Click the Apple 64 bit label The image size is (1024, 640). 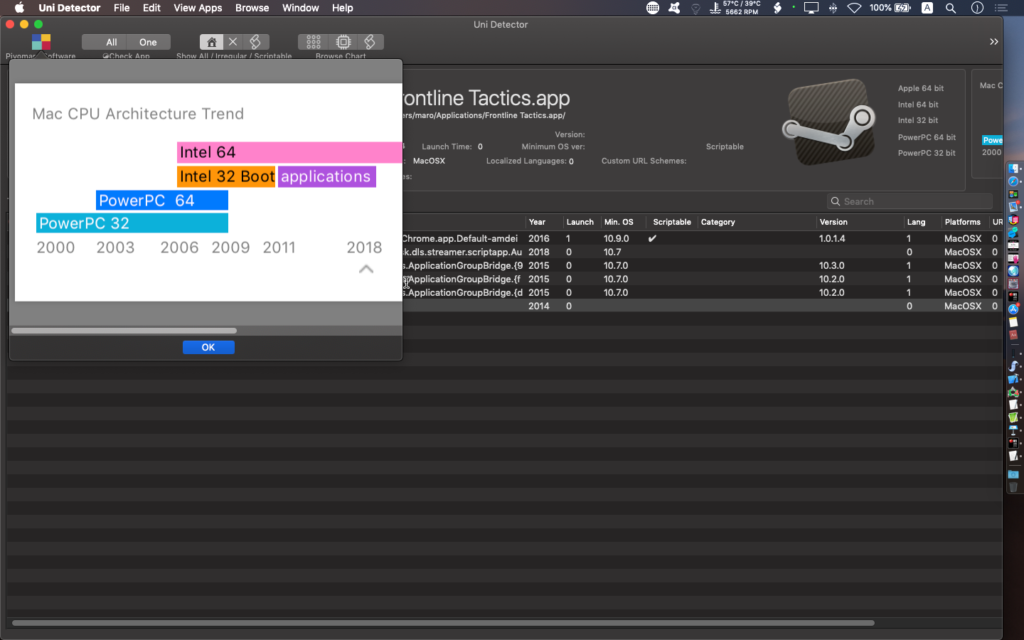tap(920, 88)
